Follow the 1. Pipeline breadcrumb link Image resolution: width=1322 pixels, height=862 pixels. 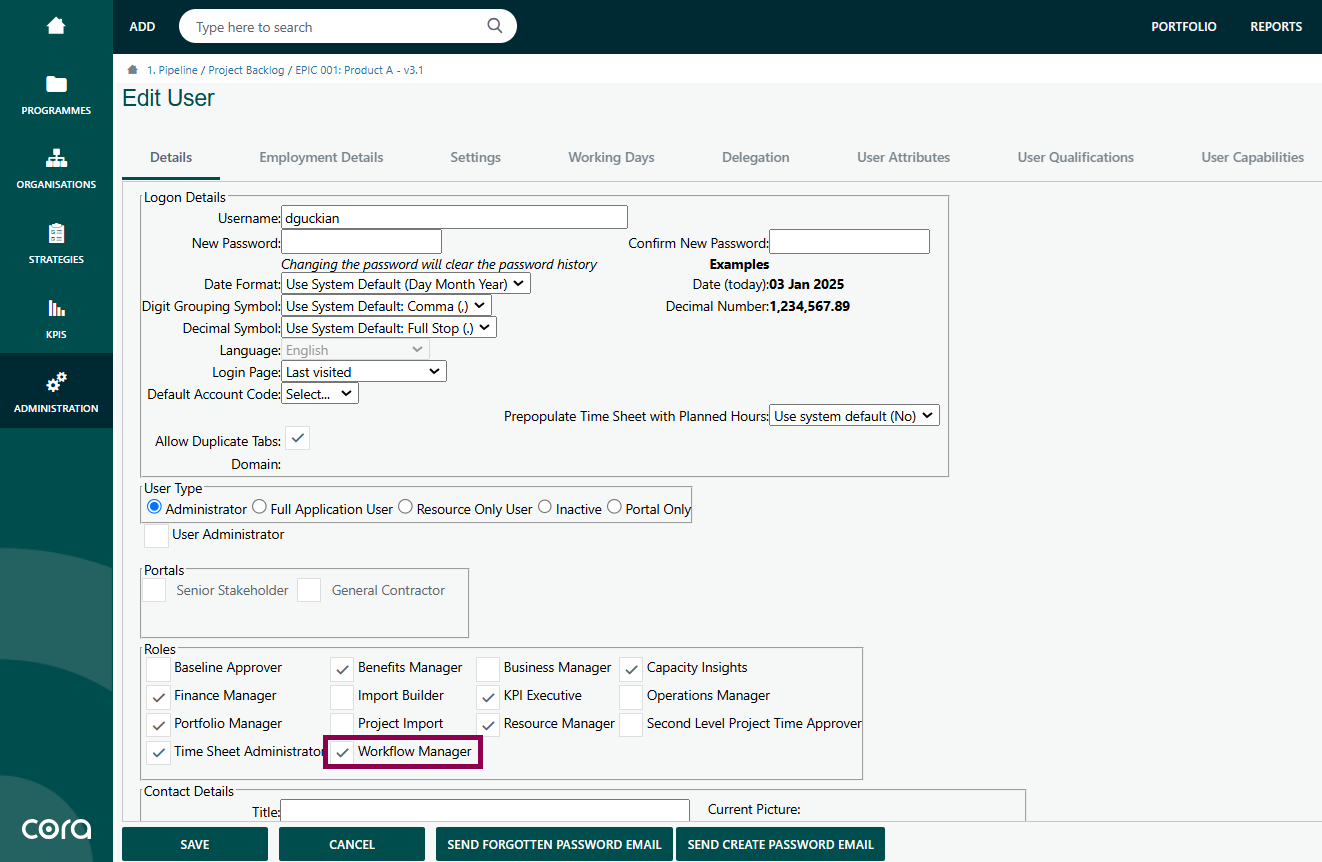coord(172,70)
